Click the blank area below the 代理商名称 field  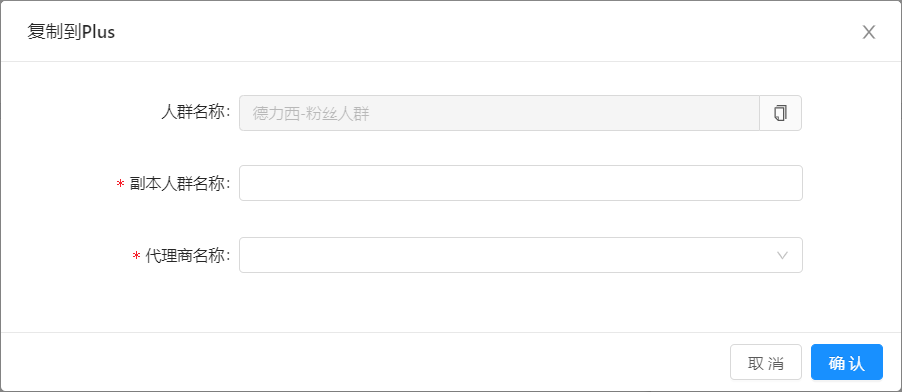(x=521, y=302)
